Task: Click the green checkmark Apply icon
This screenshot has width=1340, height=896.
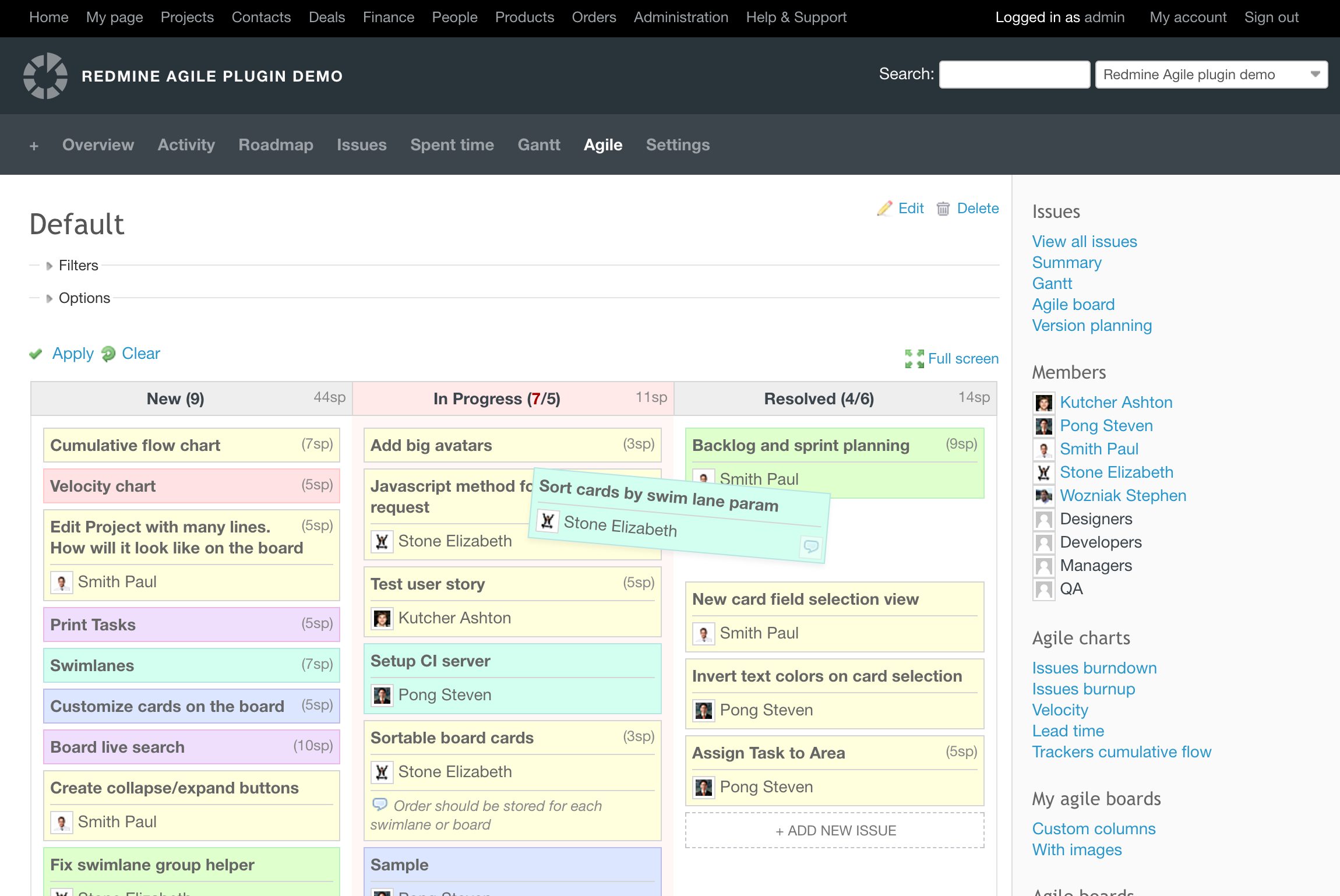Action: (36, 354)
